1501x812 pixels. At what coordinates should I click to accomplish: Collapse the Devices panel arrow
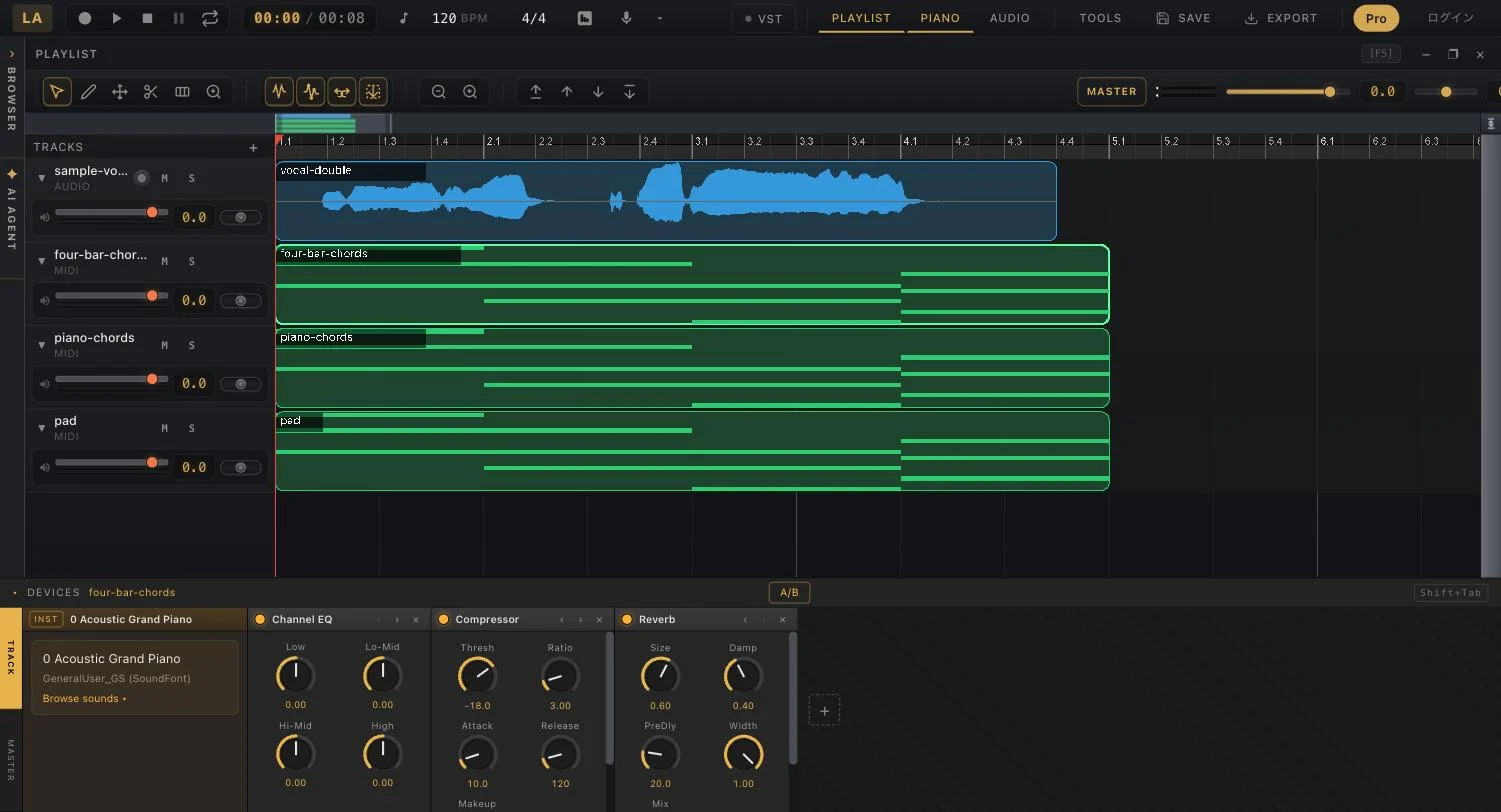pos(15,593)
